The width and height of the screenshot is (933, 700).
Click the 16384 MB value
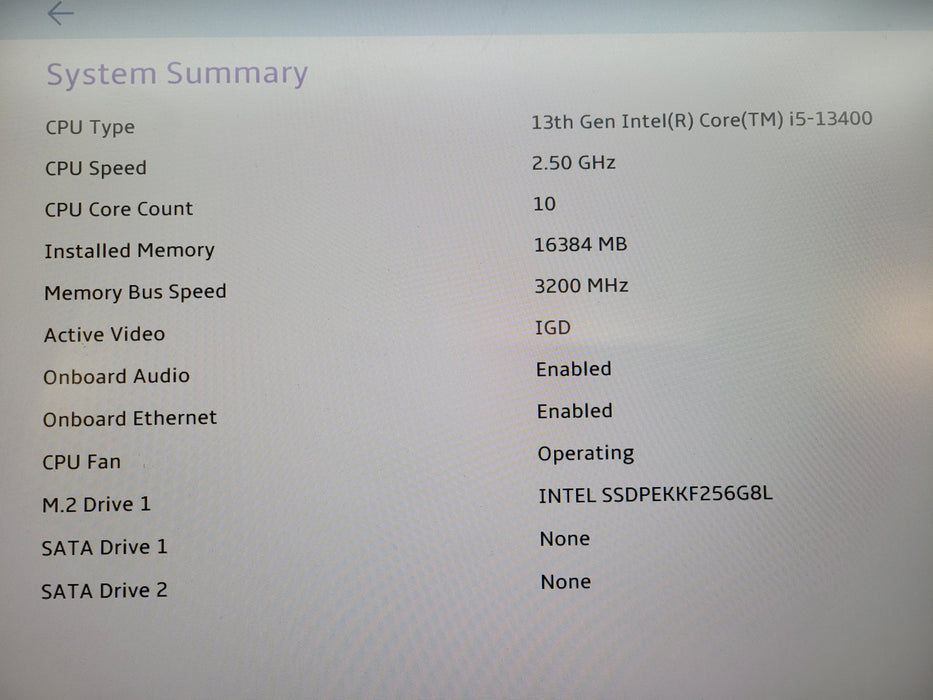click(x=581, y=245)
